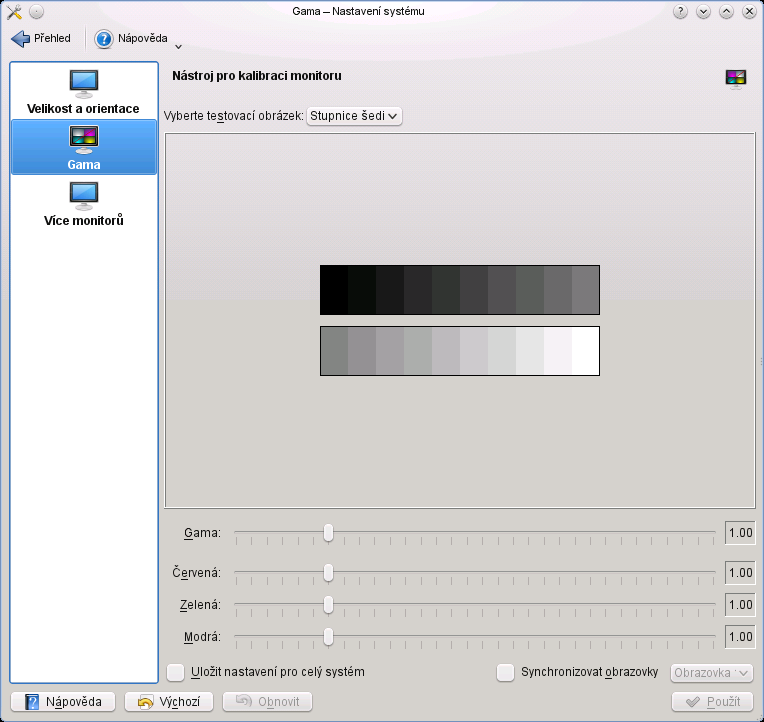The width and height of the screenshot is (764, 722).
Task: Click the Gama slider handle
Action: pyautogui.click(x=328, y=533)
